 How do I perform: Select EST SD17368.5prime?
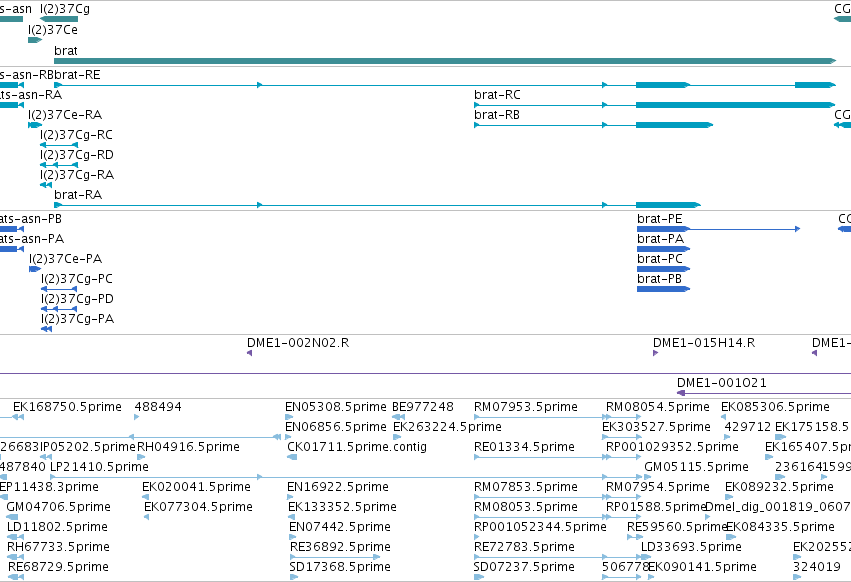(340, 567)
